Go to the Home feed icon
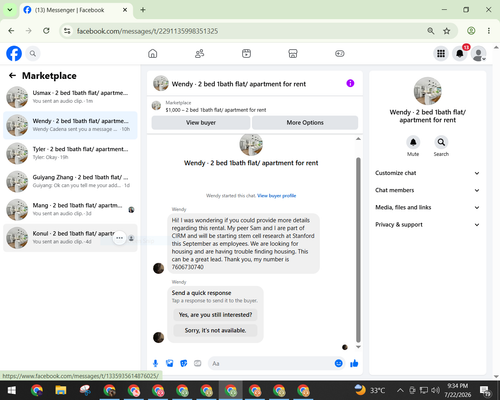The width and height of the screenshot is (500, 400). 153,53
